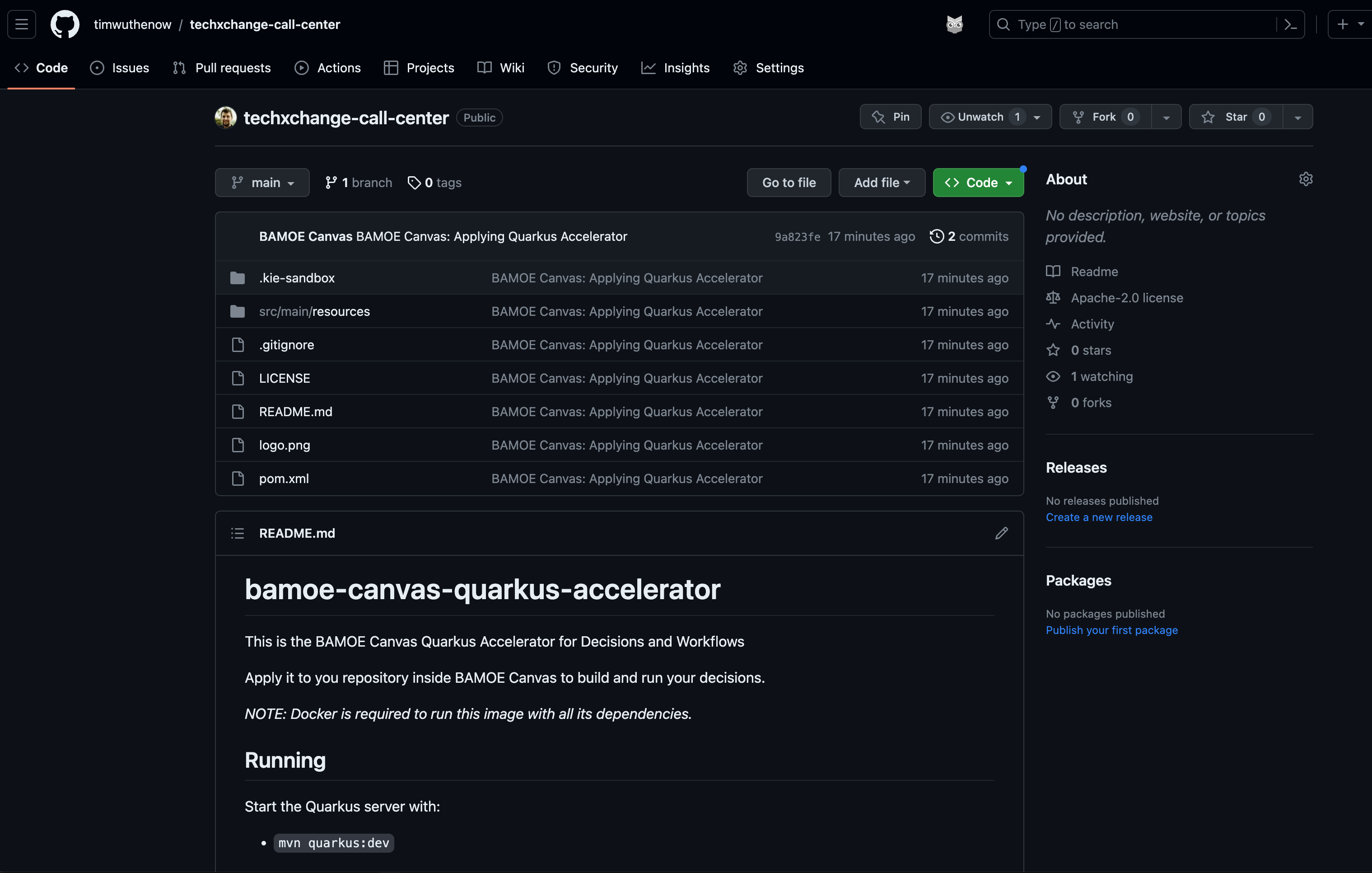Open the .gitignore file
The height and width of the screenshot is (873, 1372).
pyautogui.click(x=287, y=345)
